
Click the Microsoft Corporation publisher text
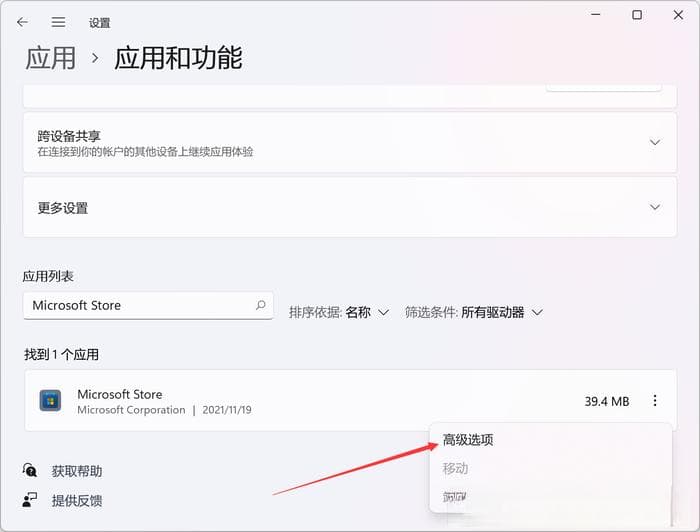[x=131, y=410]
